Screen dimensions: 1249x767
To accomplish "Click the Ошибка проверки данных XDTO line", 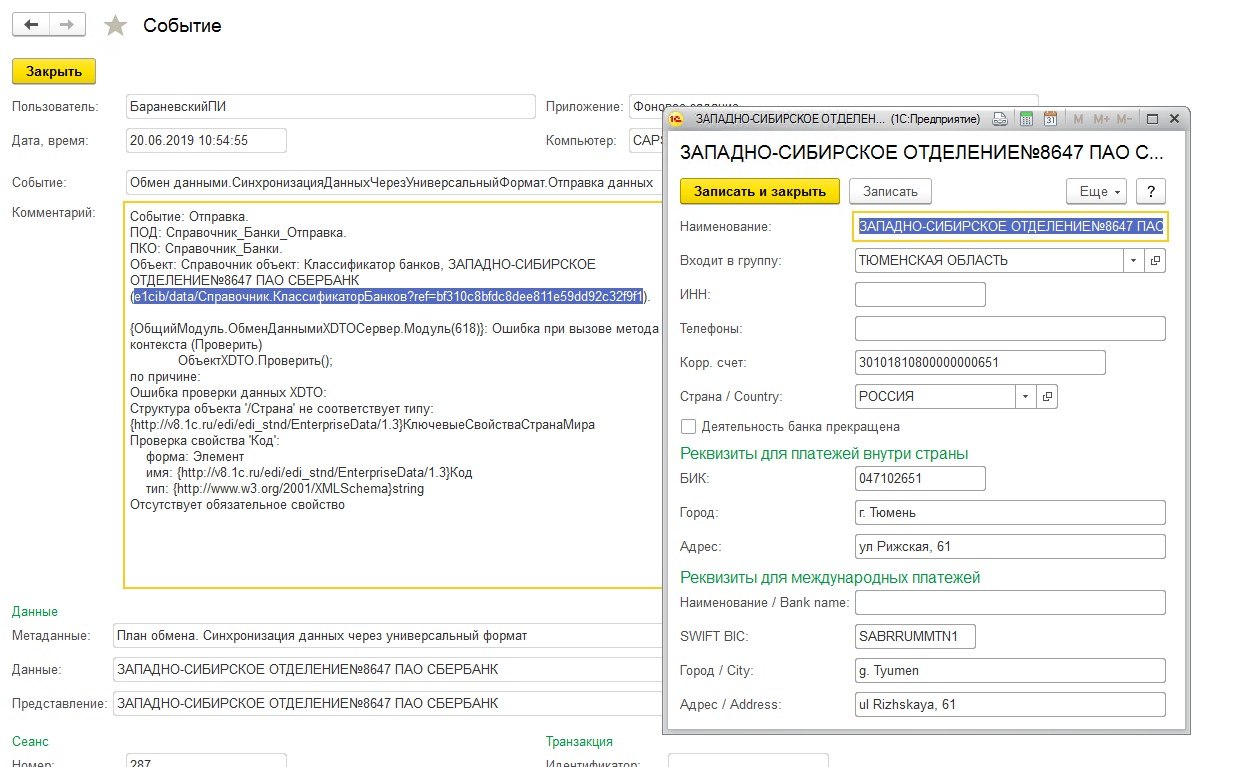I will pos(228,393).
